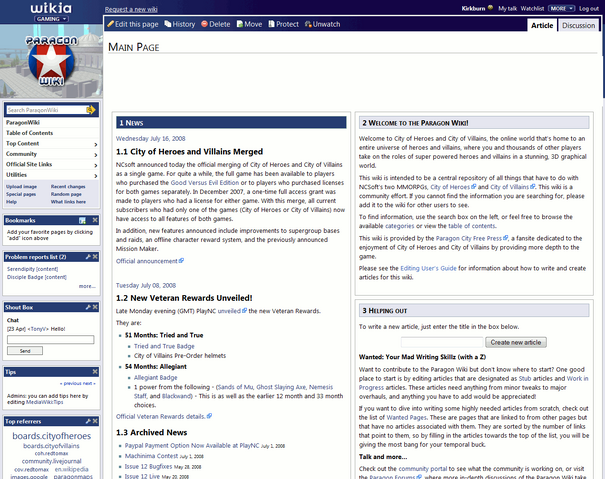Open boards.cityofheroes referrer link

pyautogui.click(x=52, y=436)
